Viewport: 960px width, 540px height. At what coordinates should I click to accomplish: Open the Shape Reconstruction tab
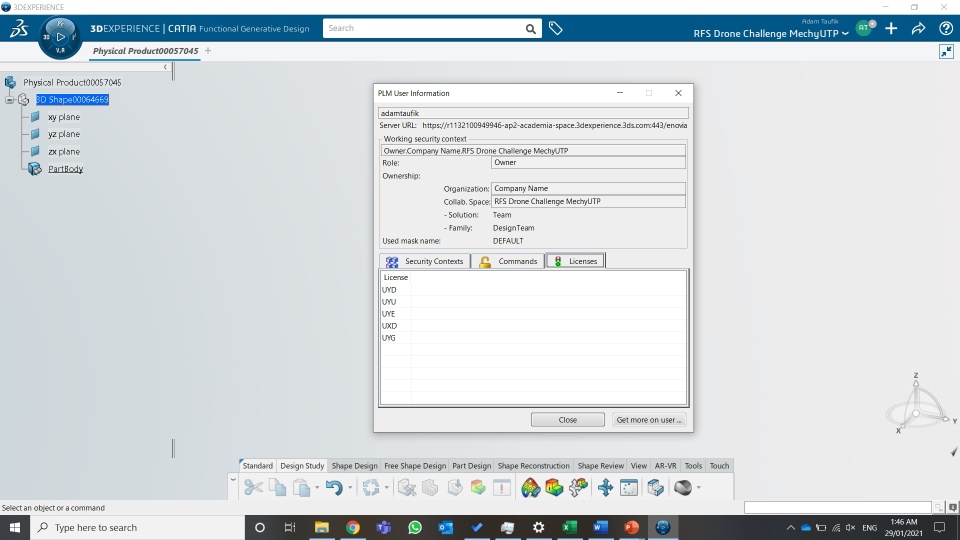coord(533,466)
